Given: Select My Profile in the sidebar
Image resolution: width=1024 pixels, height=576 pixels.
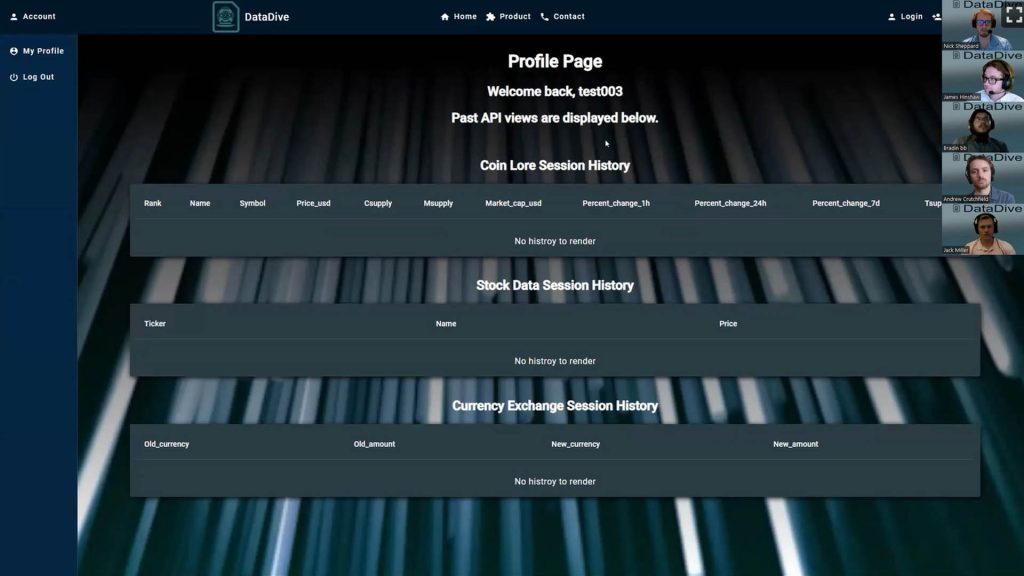Looking at the screenshot, I should tap(43, 51).
